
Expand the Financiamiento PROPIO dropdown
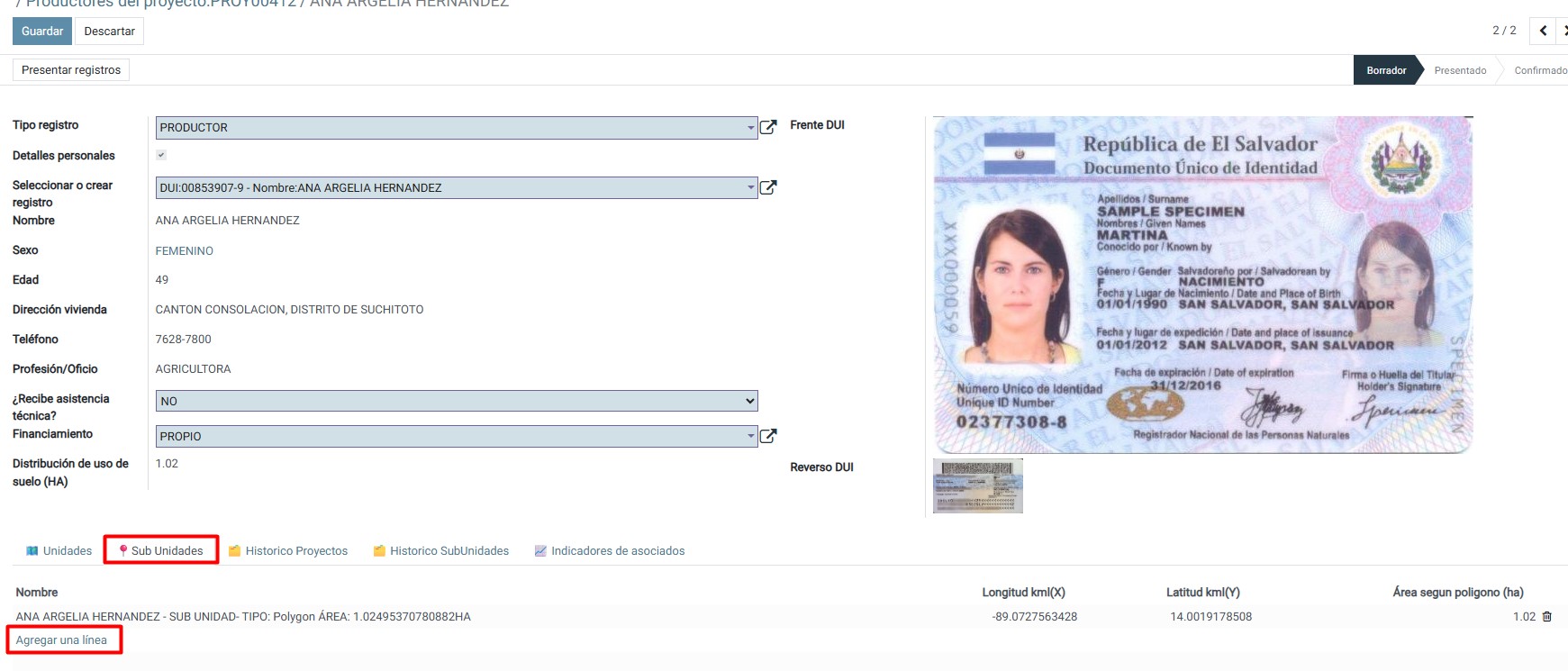pyautogui.click(x=750, y=436)
